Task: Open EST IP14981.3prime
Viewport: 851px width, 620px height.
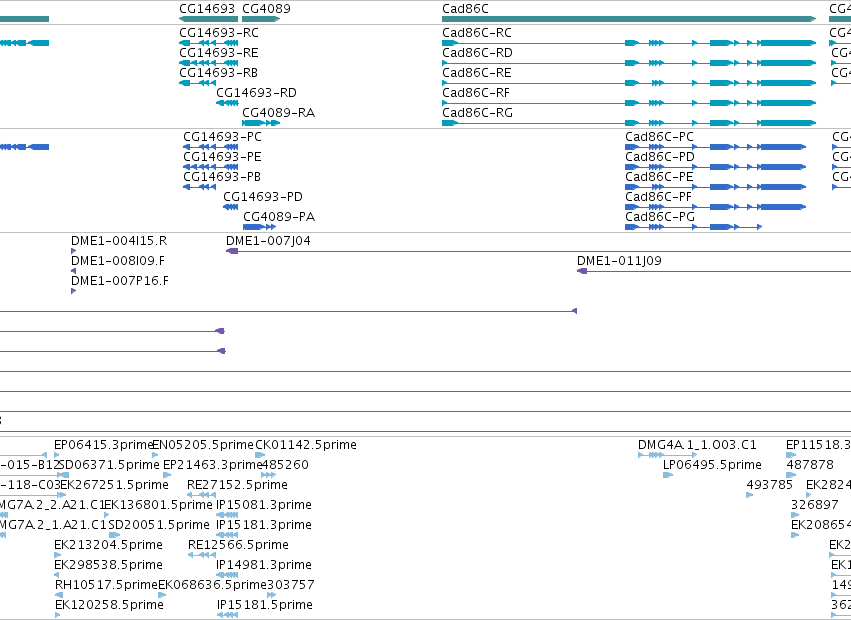Action: pos(264,565)
